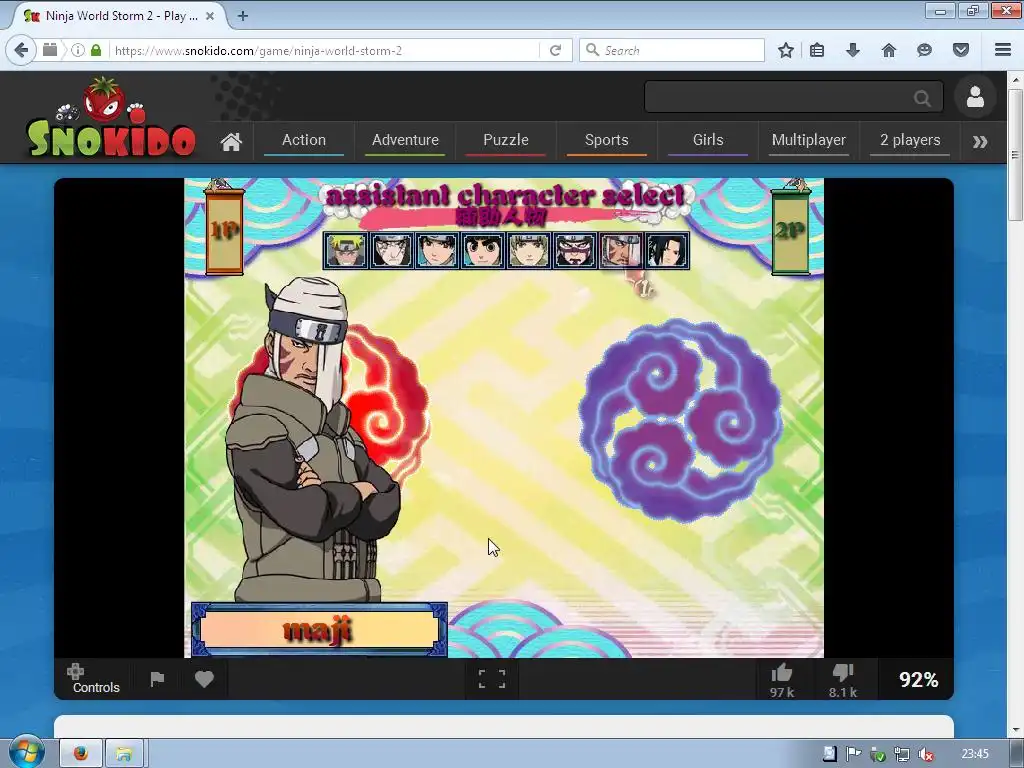
Task: Toggle fullscreen mode for the game
Action: pyautogui.click(x=492, y=679)
